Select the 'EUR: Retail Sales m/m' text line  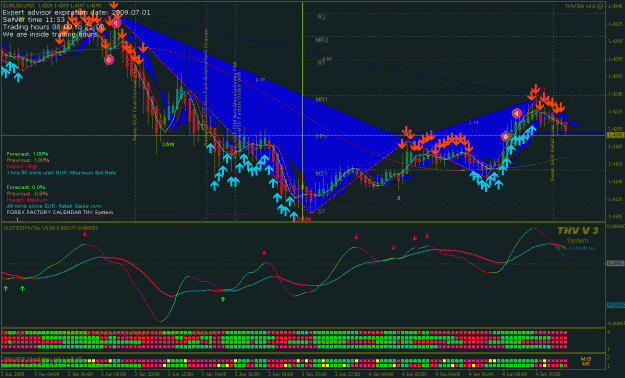pyautogui.click(x=54, y=206)
